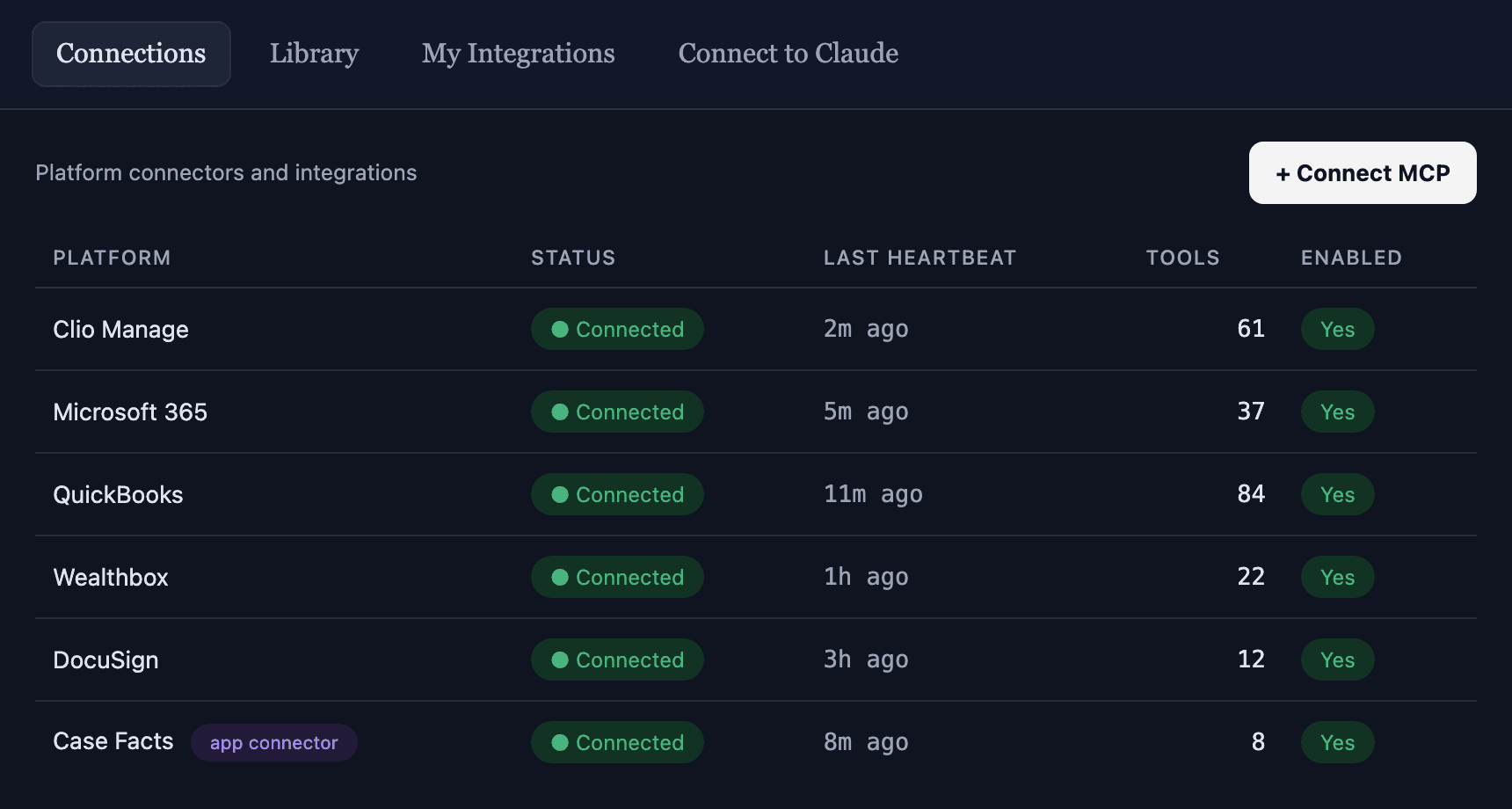
Task: Click the 2m ago heartbeat value
Action: pos(866,329)
